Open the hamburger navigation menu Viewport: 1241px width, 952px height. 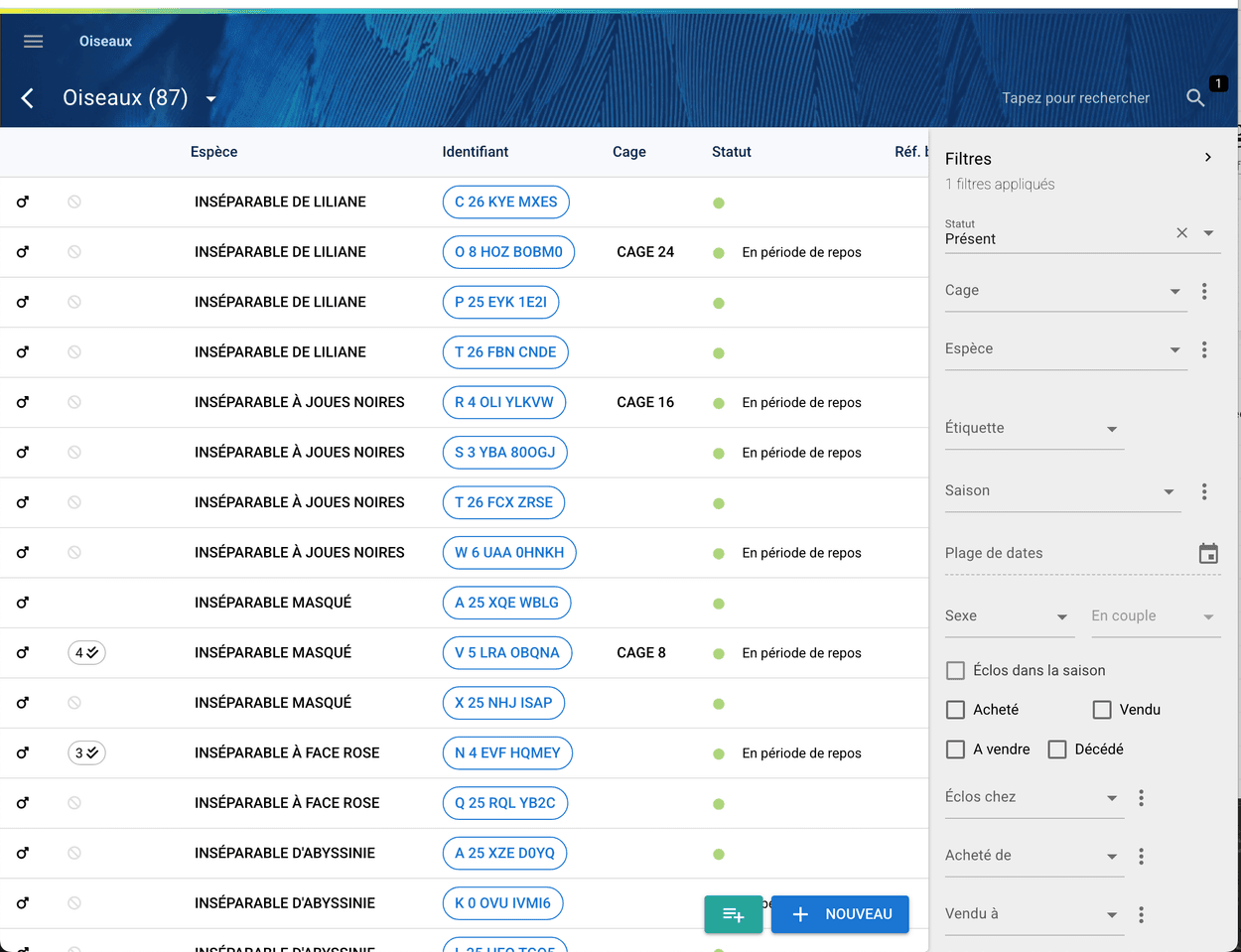coord(34,42)
